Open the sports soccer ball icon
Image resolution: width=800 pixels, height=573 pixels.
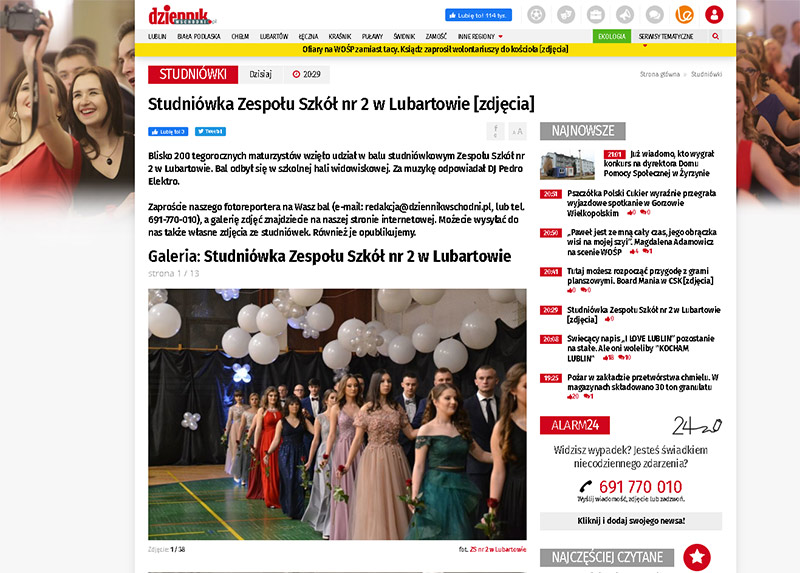point(536,15)
